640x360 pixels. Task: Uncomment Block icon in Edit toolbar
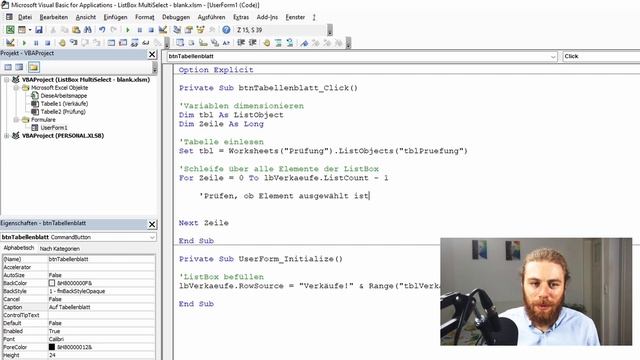290,43
